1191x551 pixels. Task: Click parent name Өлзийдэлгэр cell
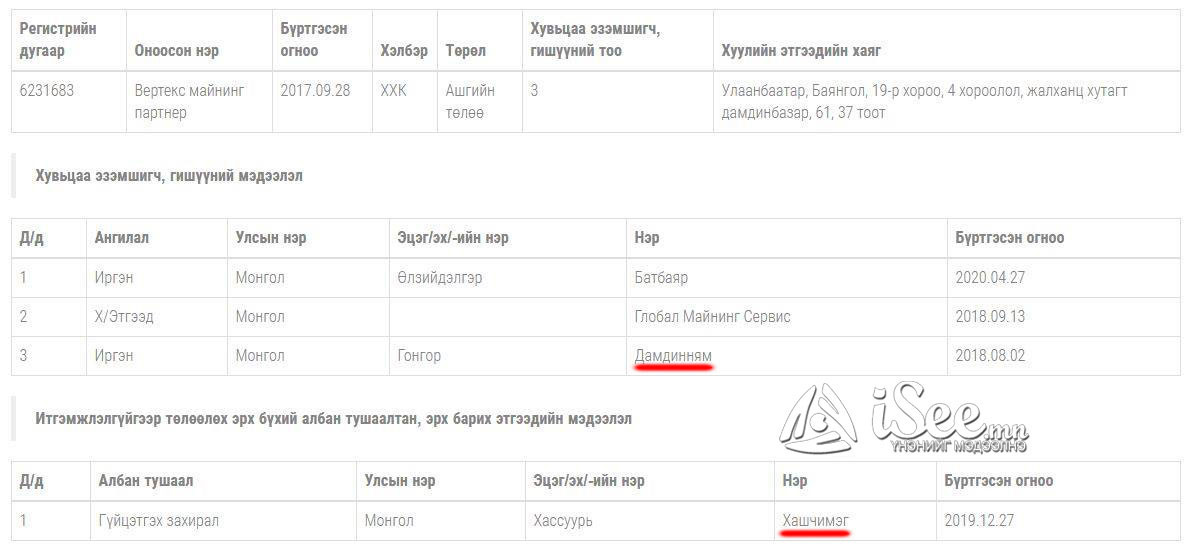pyautogui.click(x=439, y=278)
